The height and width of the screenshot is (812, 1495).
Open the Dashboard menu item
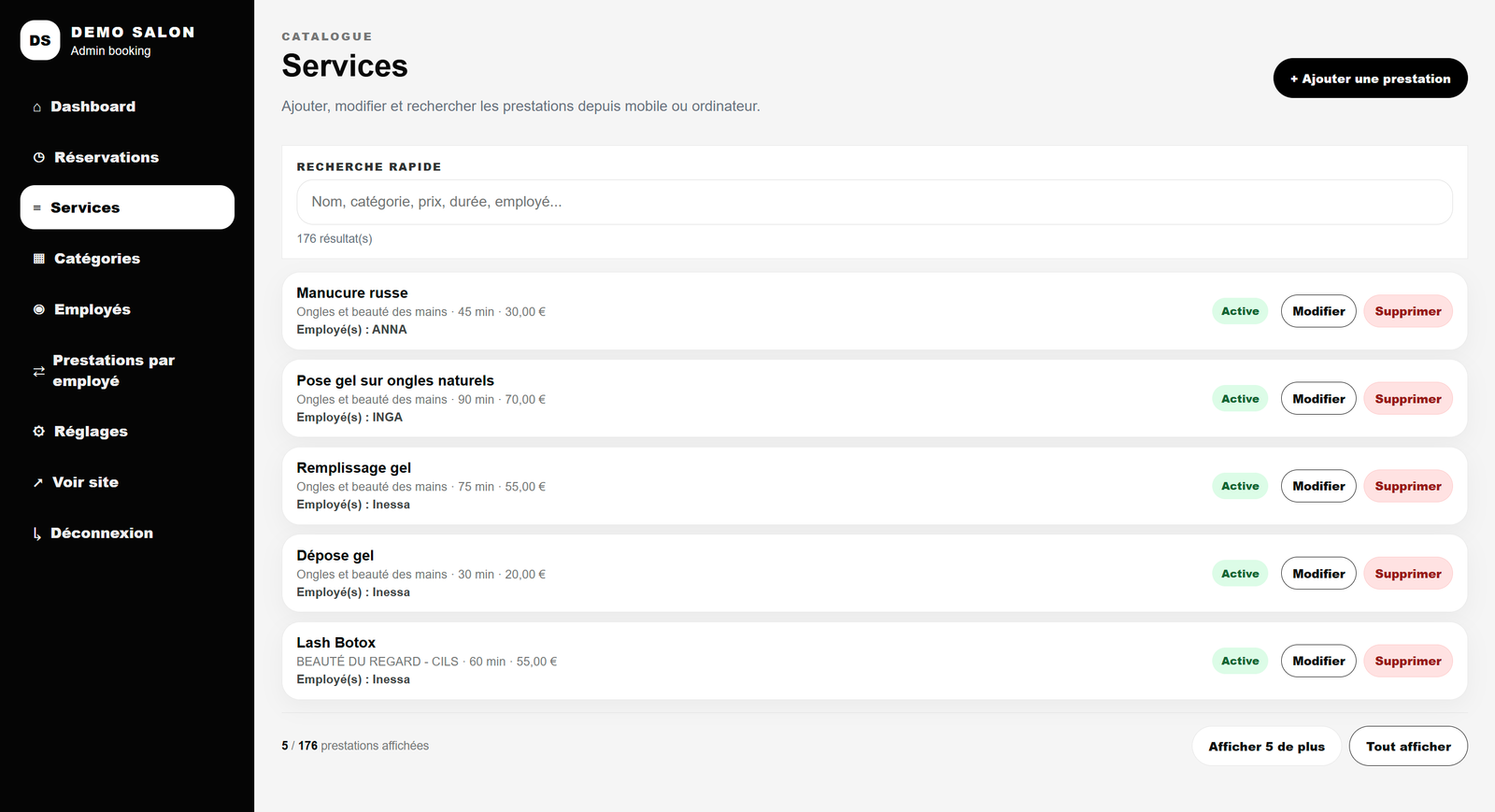tap(127, 107)
